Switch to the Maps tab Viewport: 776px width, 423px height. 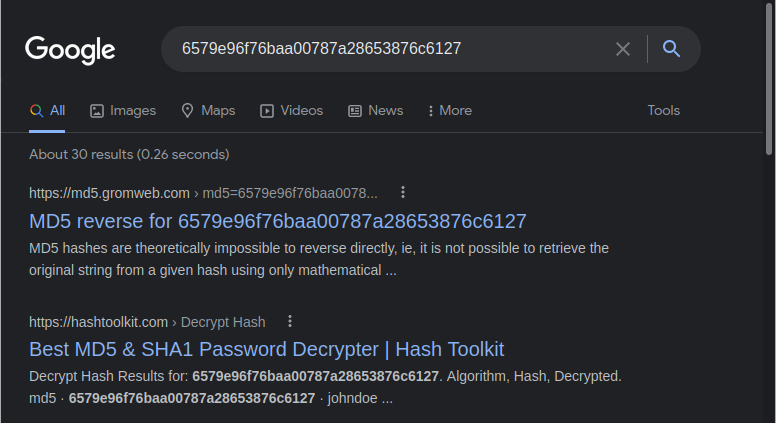(x=217, y=111)
